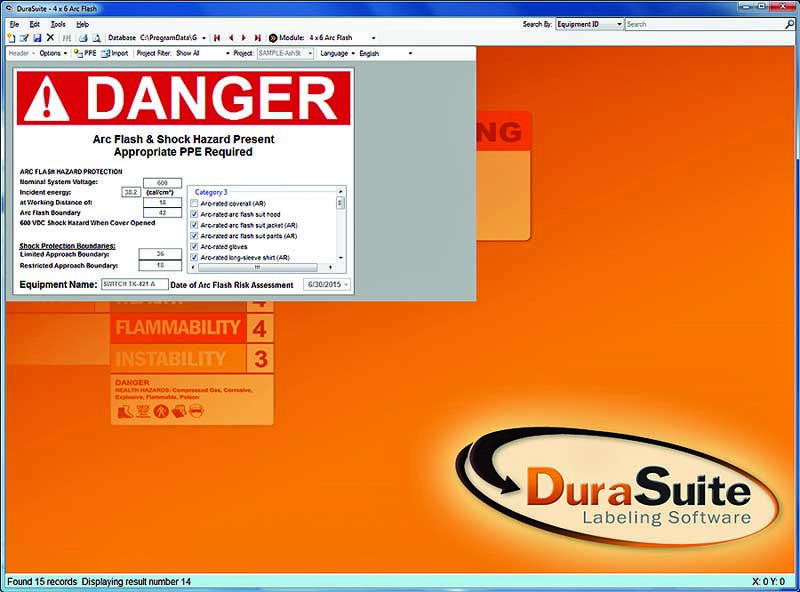
Task: Click the Arc Flash Boundary value field
Action: point(162,213)
